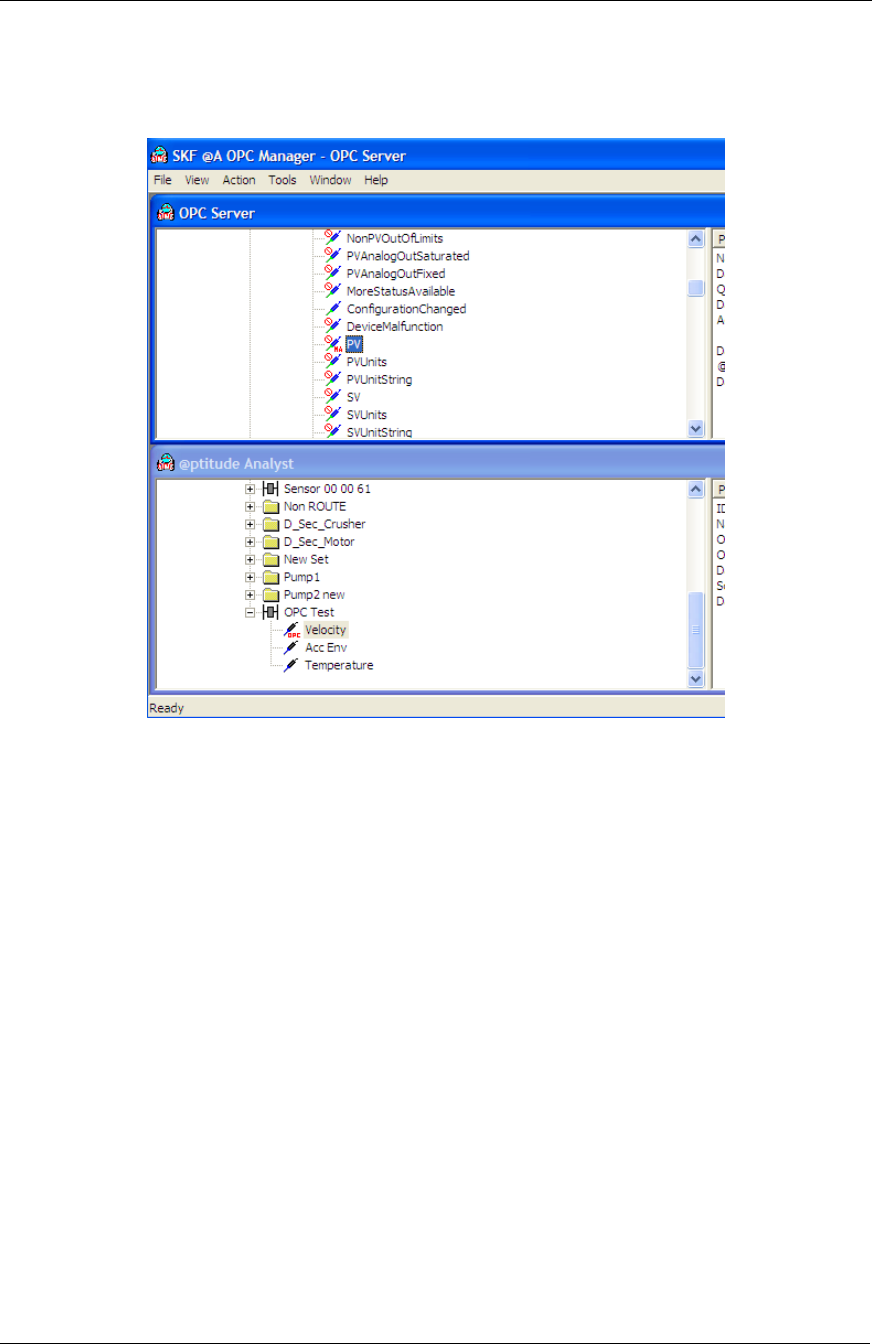This screenshot has width=872, height=1344.
Task: Expand the Pump1 folder
Action: pyautogui.click(x=250, y=577)
